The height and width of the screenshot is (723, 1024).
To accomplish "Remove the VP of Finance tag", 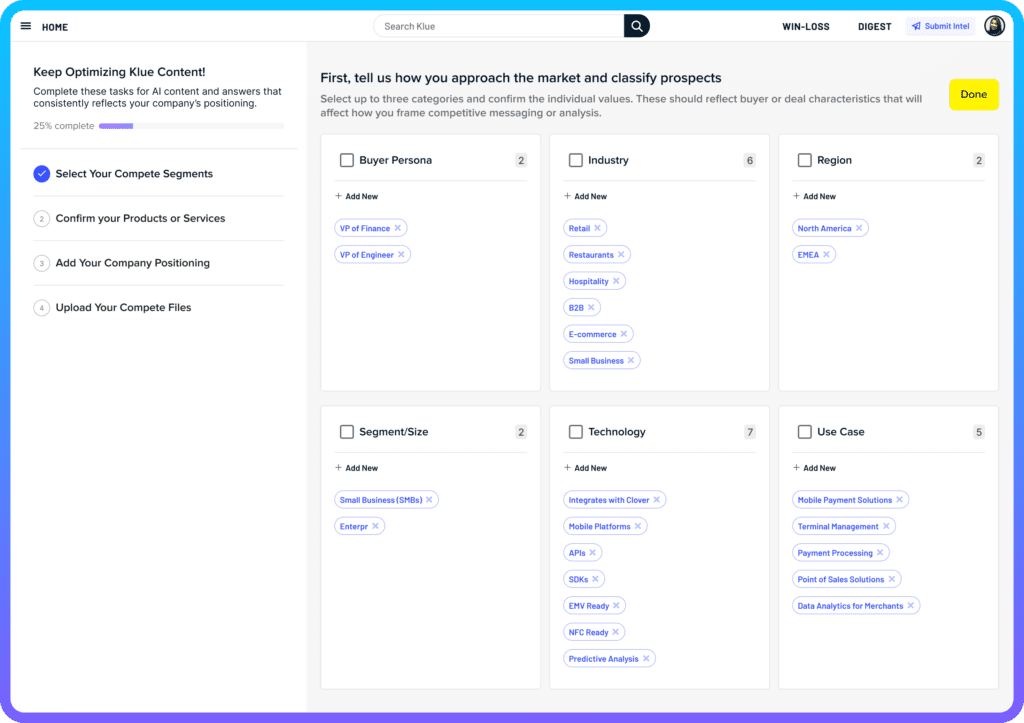I will [398, 229].
